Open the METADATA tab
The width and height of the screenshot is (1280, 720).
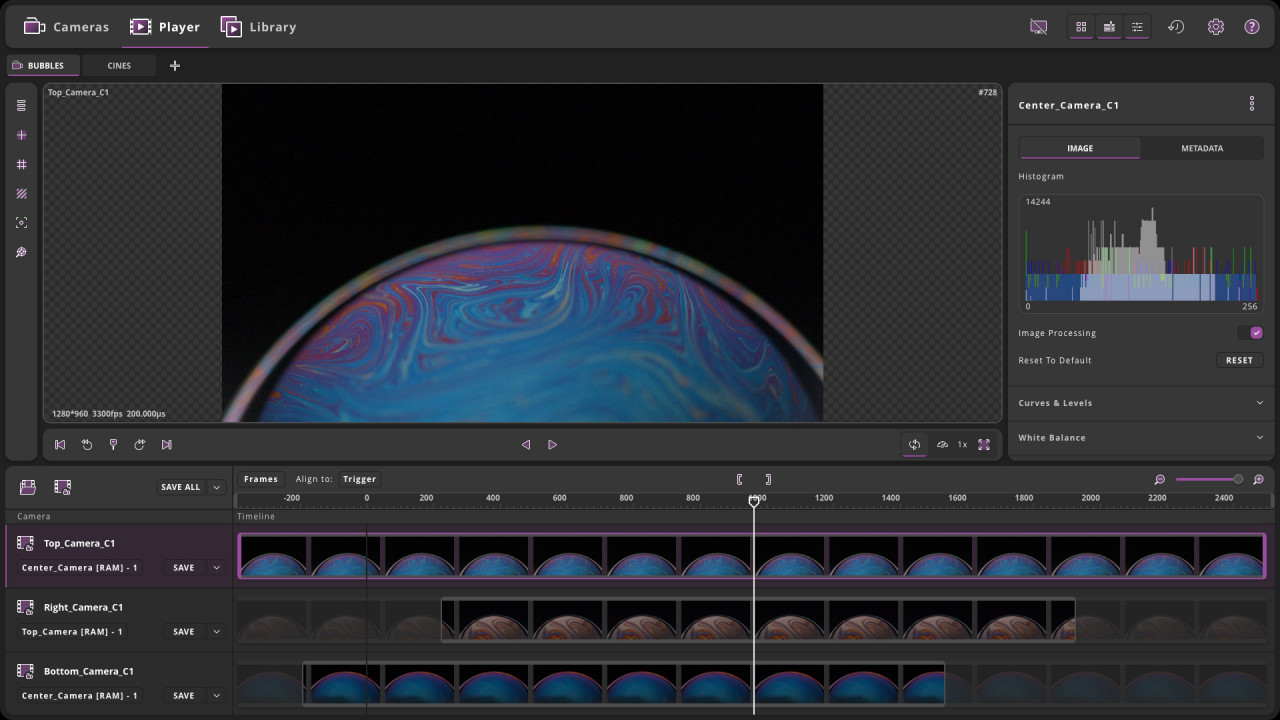click(1202, 148)
